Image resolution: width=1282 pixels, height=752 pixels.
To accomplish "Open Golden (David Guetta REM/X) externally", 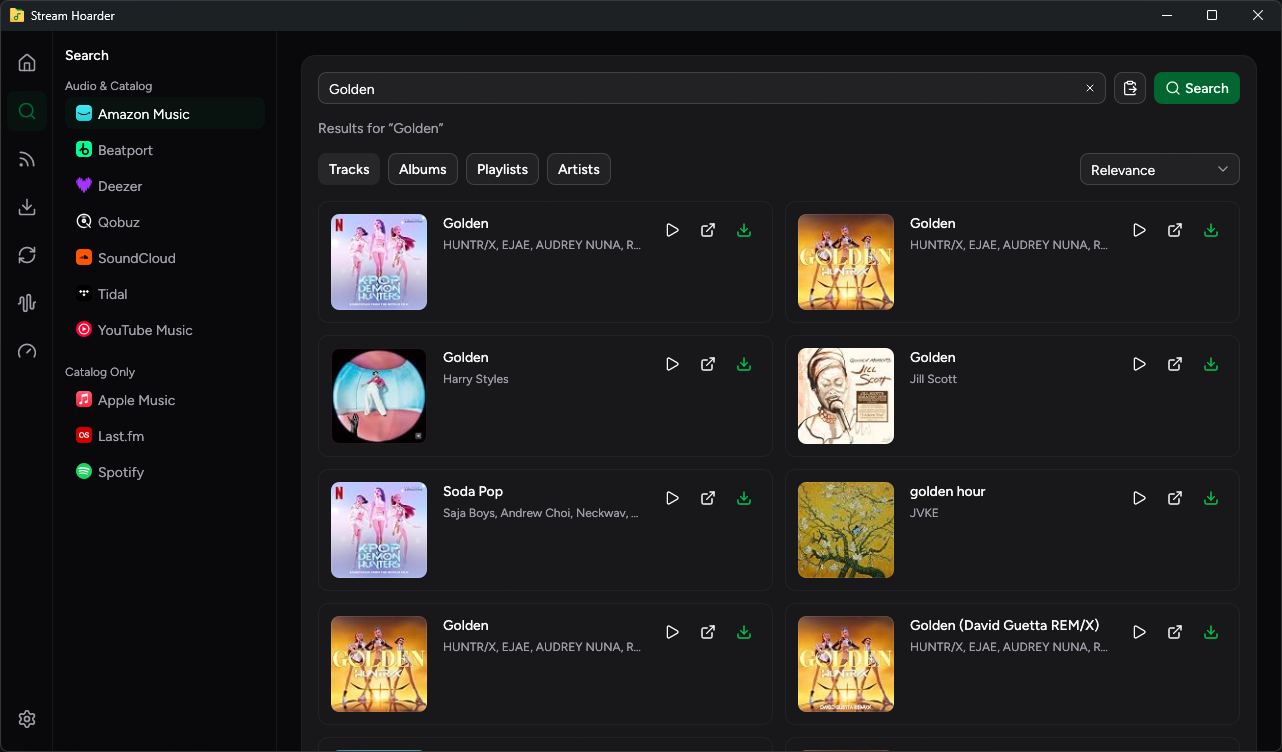I will tap(1175, 632).
